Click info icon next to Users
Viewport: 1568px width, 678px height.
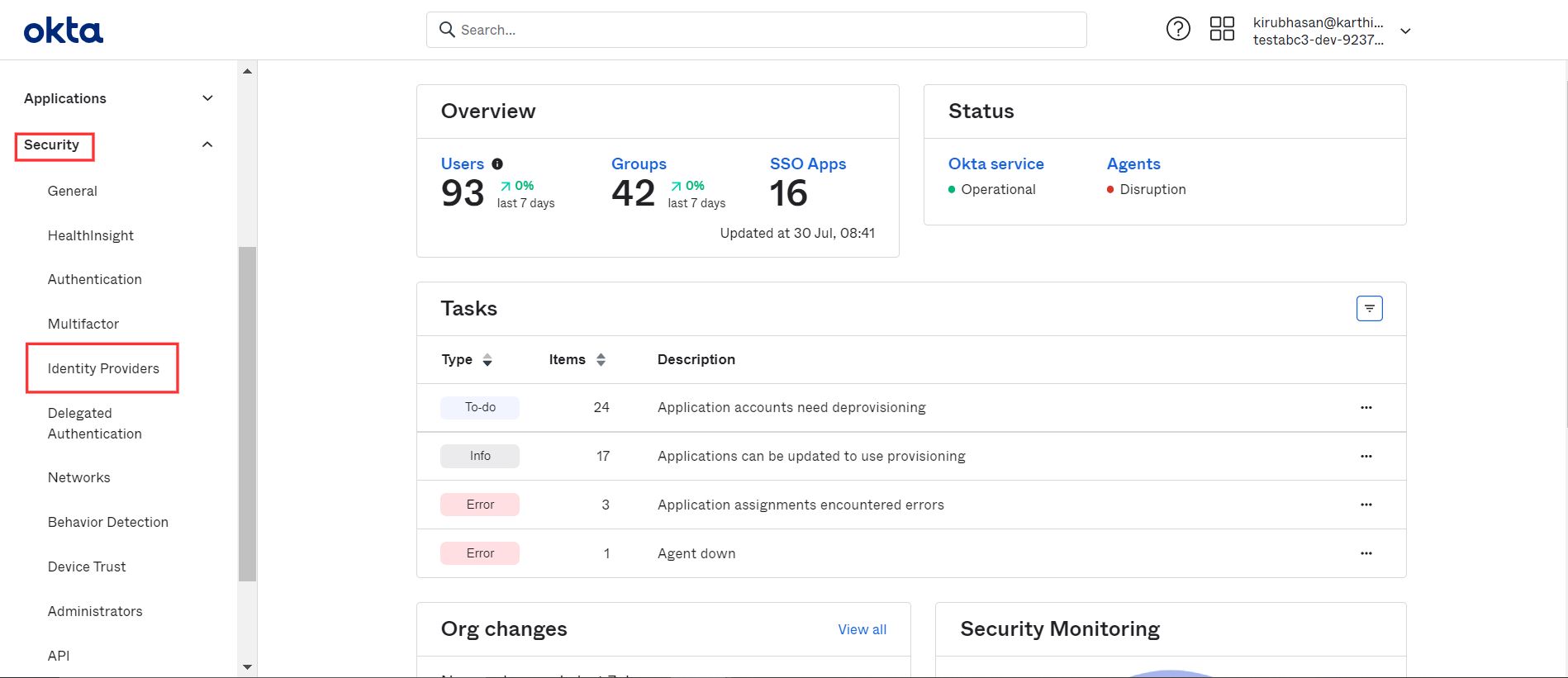(x=497, y=164)
